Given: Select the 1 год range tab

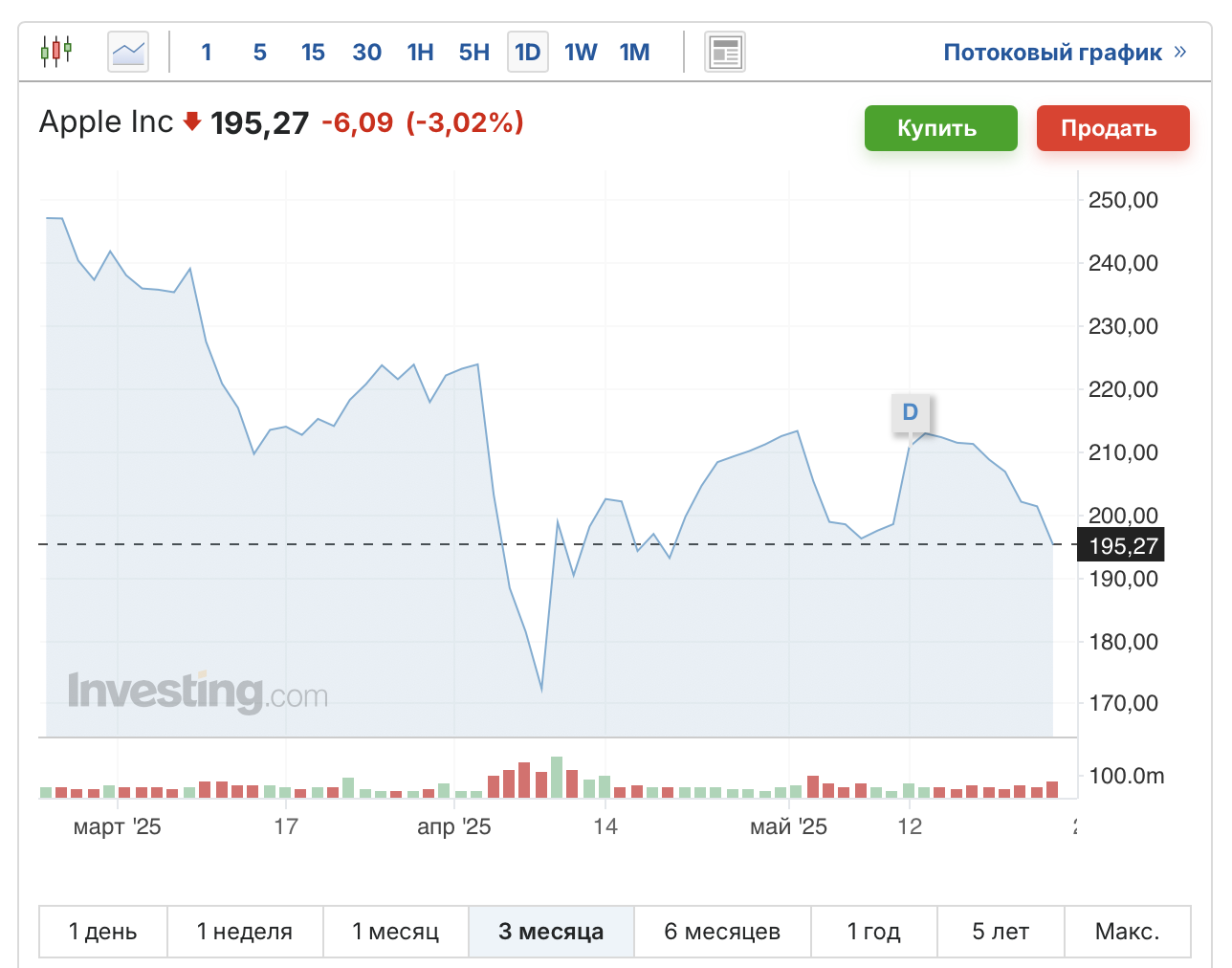Looking at the screenshot, I should 874,932.
